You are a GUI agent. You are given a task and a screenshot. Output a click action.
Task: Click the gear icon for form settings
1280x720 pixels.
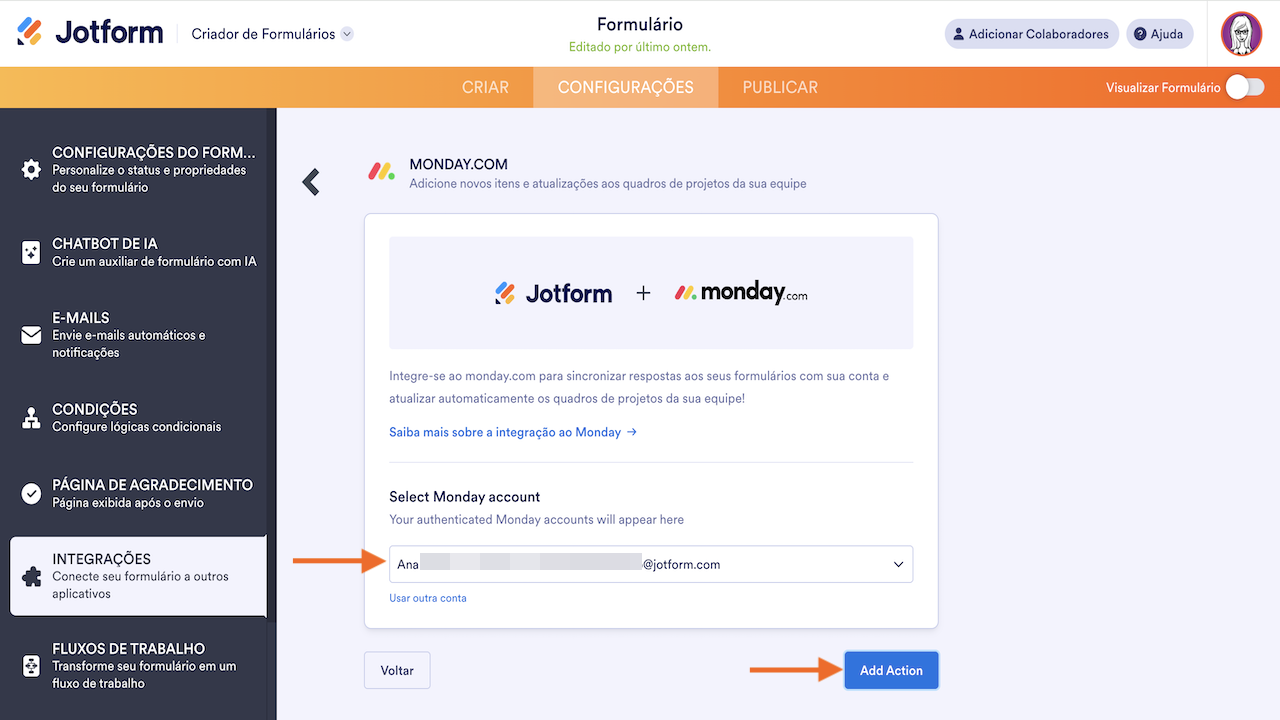31,169
